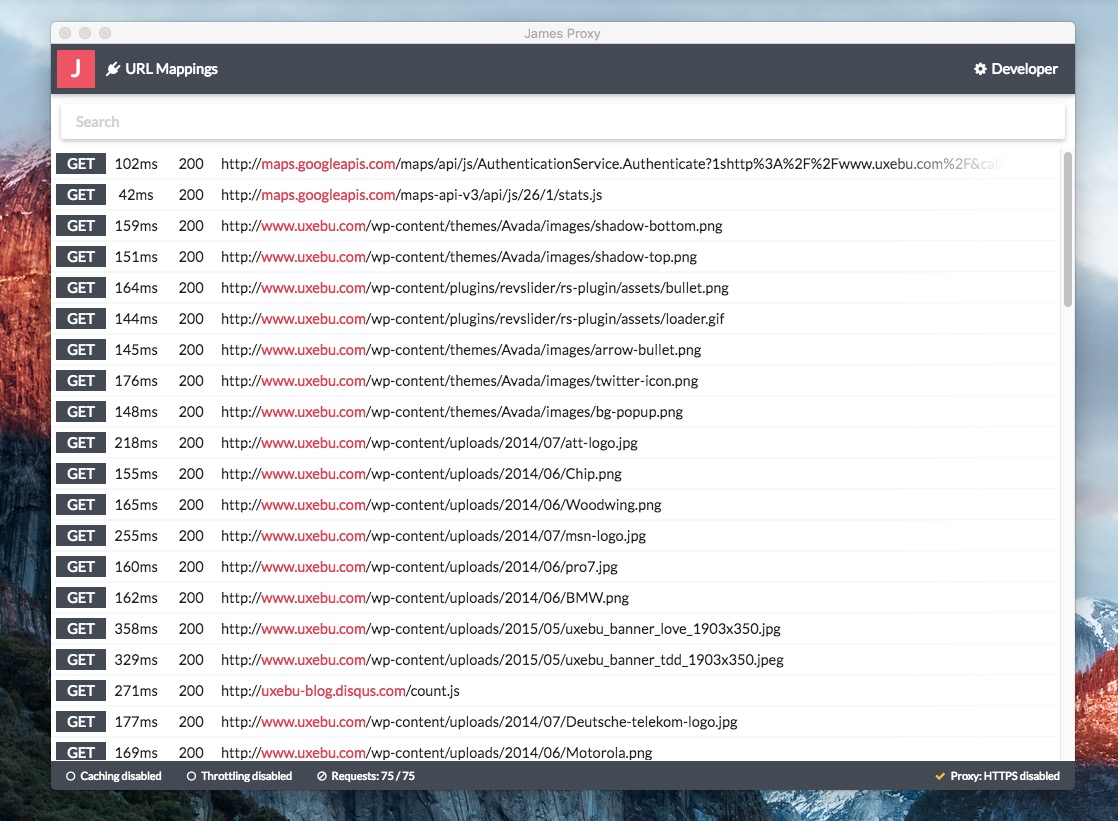Select the twitter-icon.png request

[558, 381]
